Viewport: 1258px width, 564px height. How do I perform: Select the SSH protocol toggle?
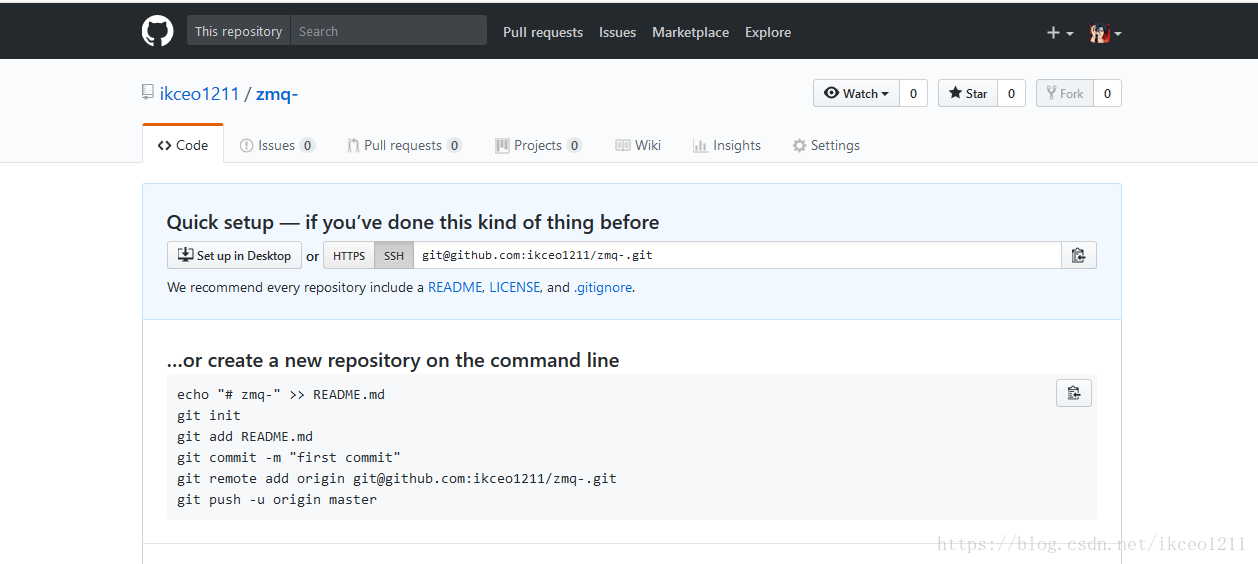[394, 256]
